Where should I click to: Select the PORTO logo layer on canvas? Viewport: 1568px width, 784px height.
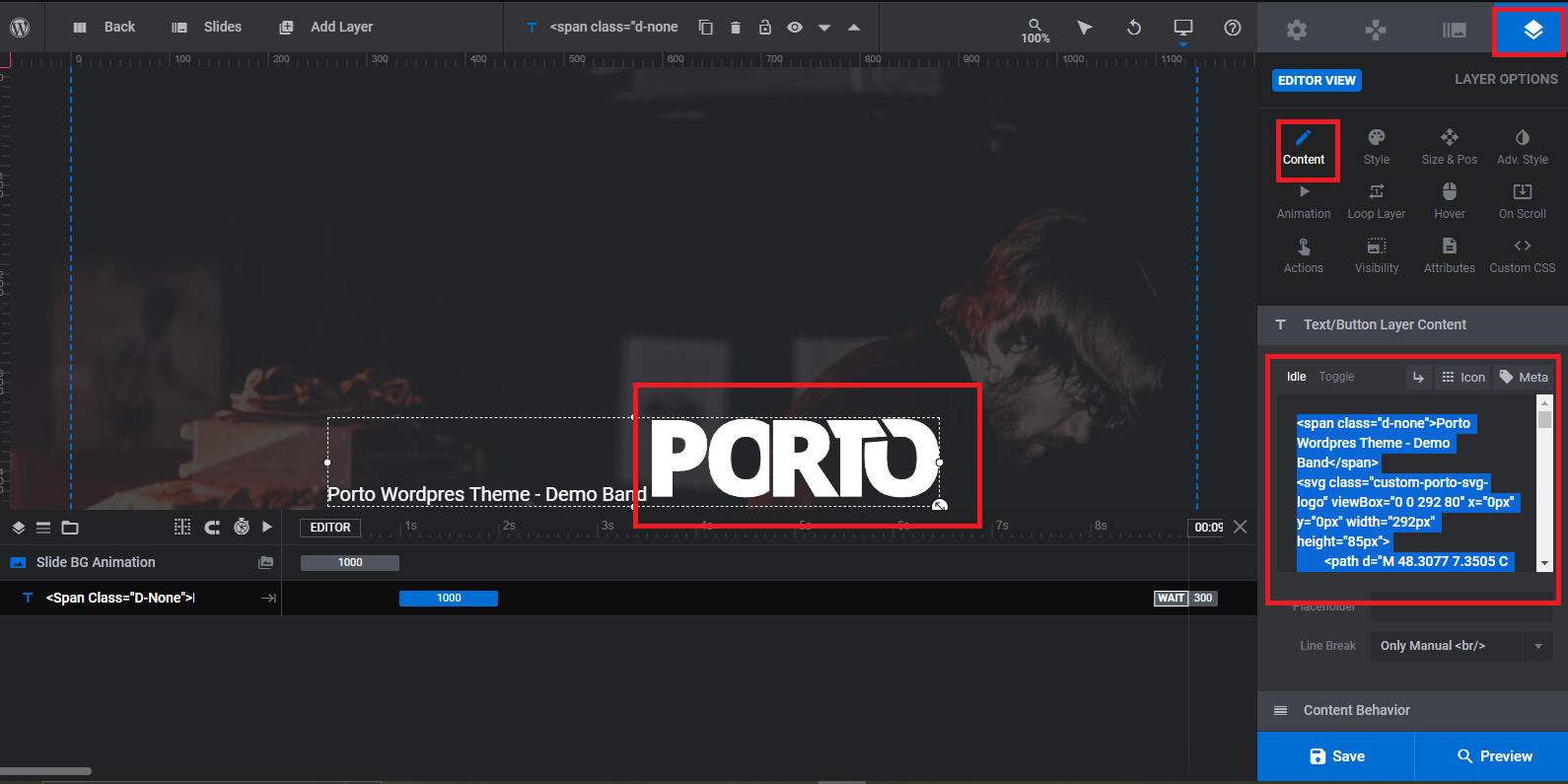tap(795, 459)
